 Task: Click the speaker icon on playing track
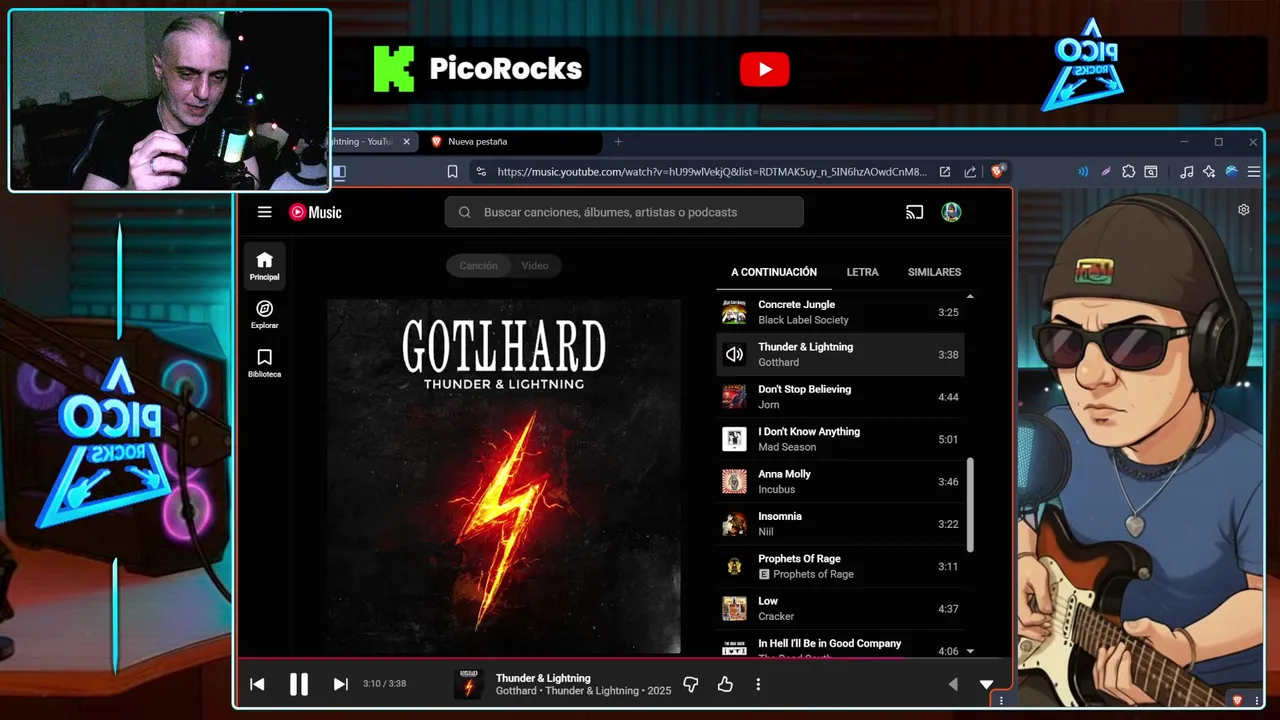(x=734, y=354)
